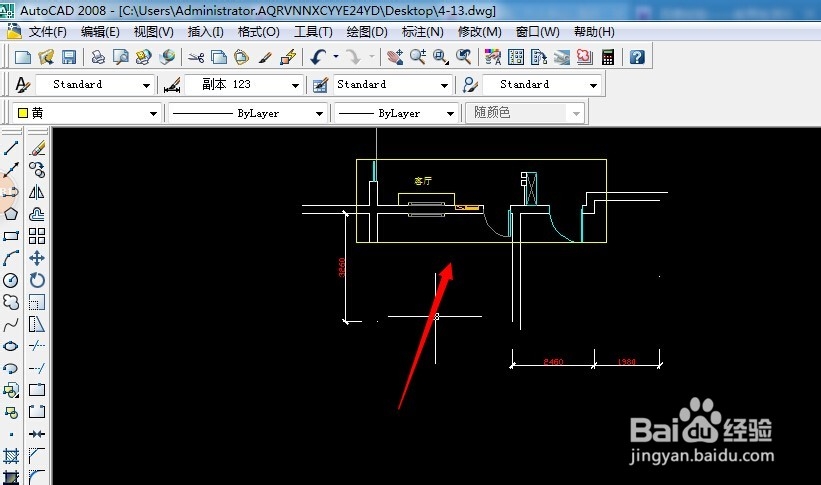
Task: Create a new drawing with QNew icon
Action: 23,57
